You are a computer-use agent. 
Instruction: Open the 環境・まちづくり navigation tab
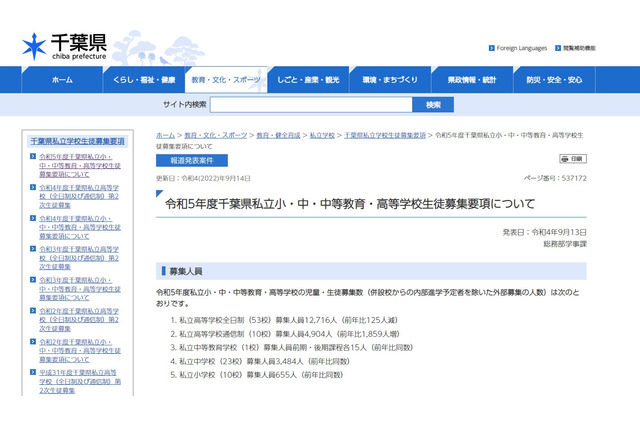(390, 79)
